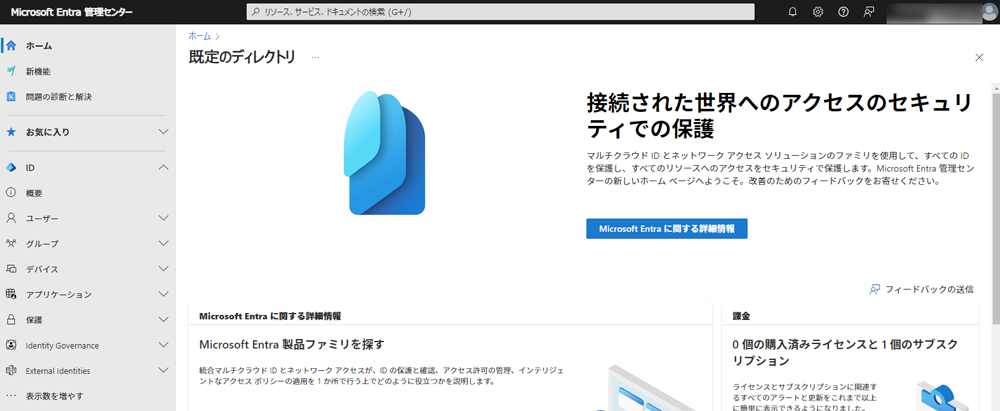Select the External Identities icon
This screenshot has width=1000, height=411.
click(x=11, y=371)
